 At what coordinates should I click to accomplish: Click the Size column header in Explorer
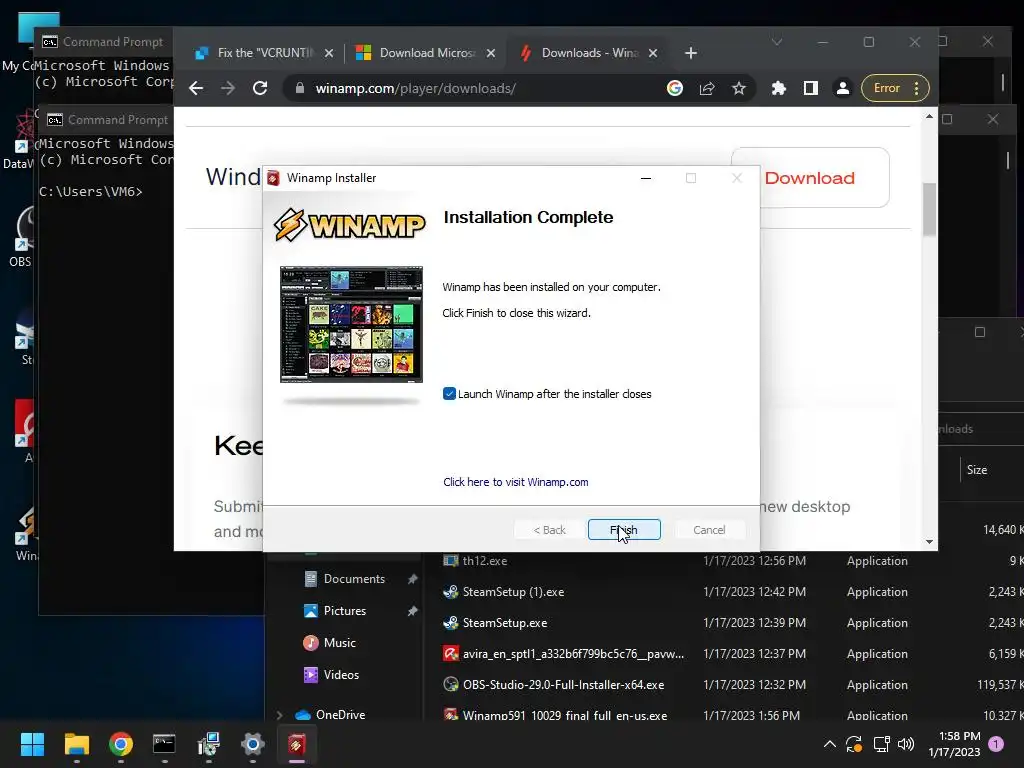pyautogui.click(x=977, y=470)
